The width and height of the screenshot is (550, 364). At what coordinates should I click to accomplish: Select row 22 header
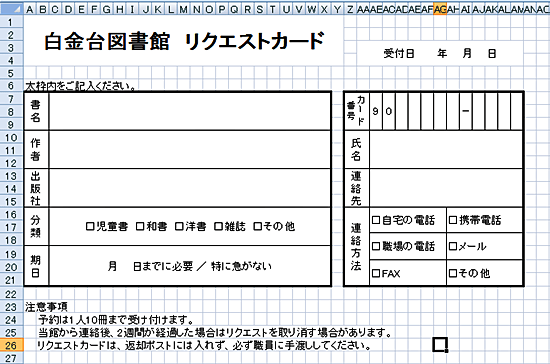pyautogui.click(x=12, y=294)
